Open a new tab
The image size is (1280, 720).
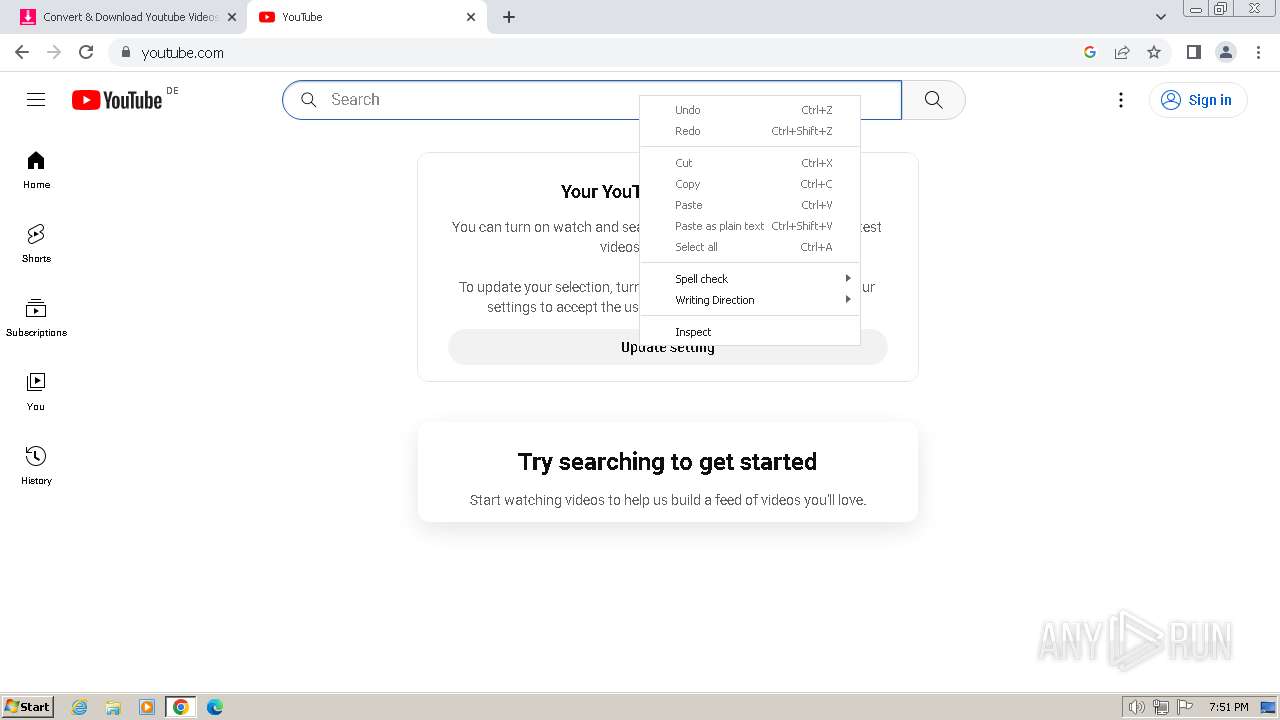[x=509, y=17]
